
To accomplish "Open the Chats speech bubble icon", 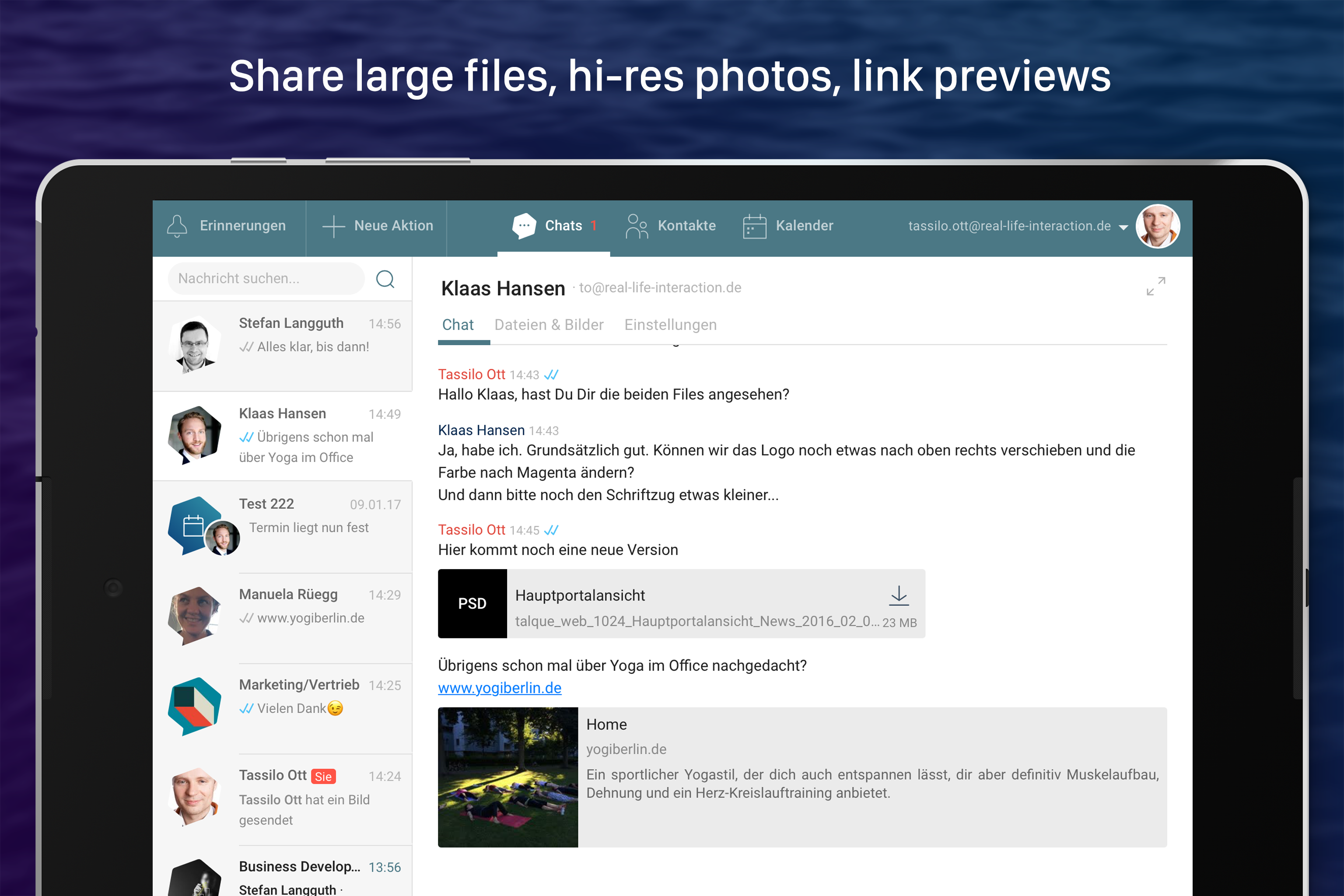I will pyautogui.click(x=524, y=226).
